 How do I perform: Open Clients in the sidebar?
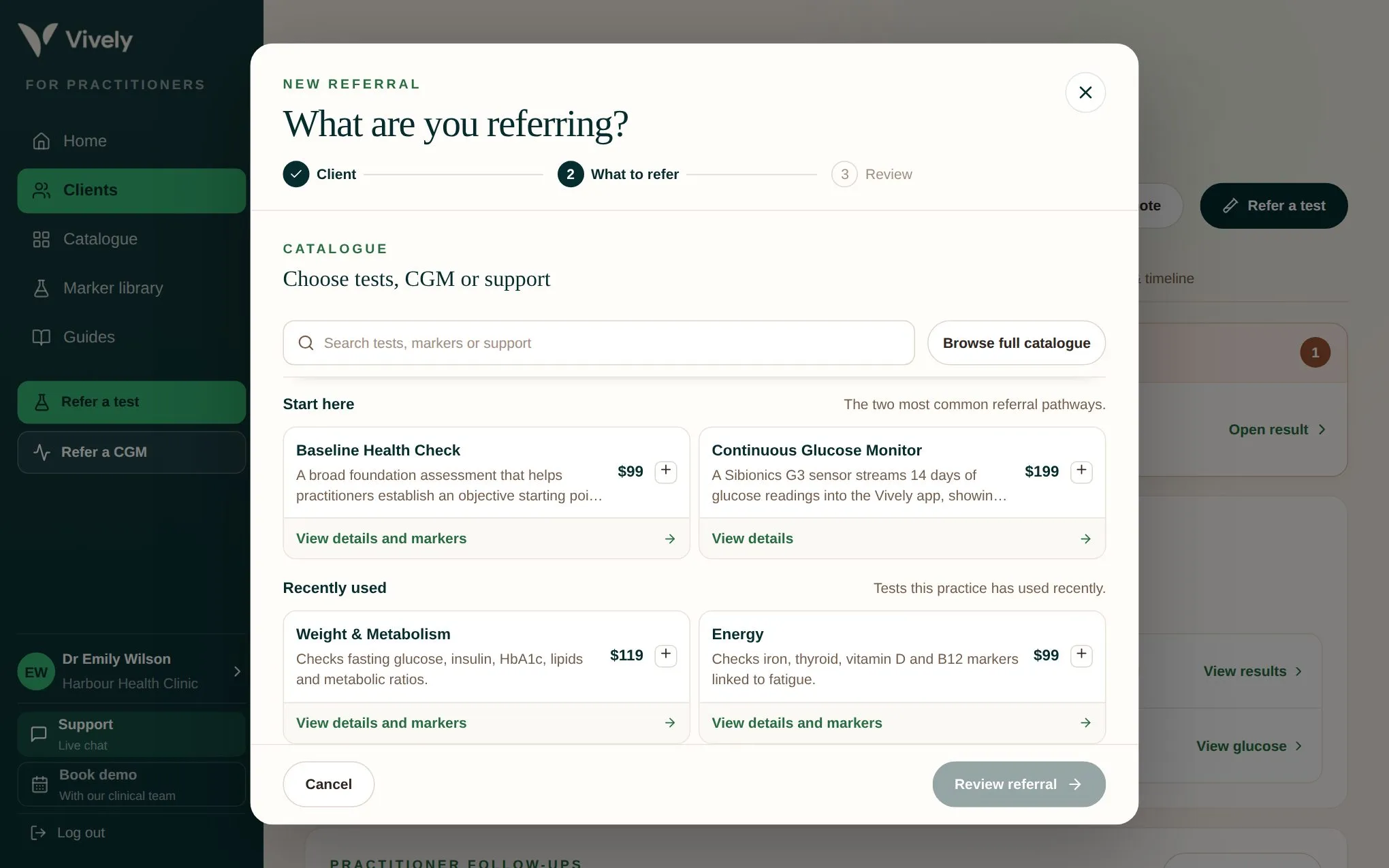(131, 191)
